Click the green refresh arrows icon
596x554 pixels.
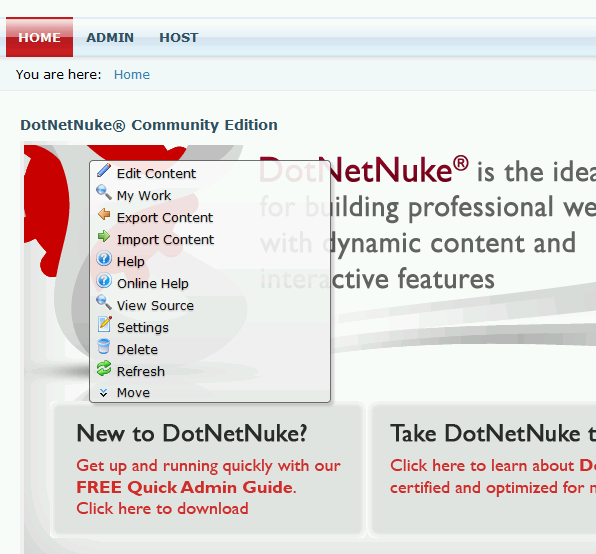click(104, 368)
